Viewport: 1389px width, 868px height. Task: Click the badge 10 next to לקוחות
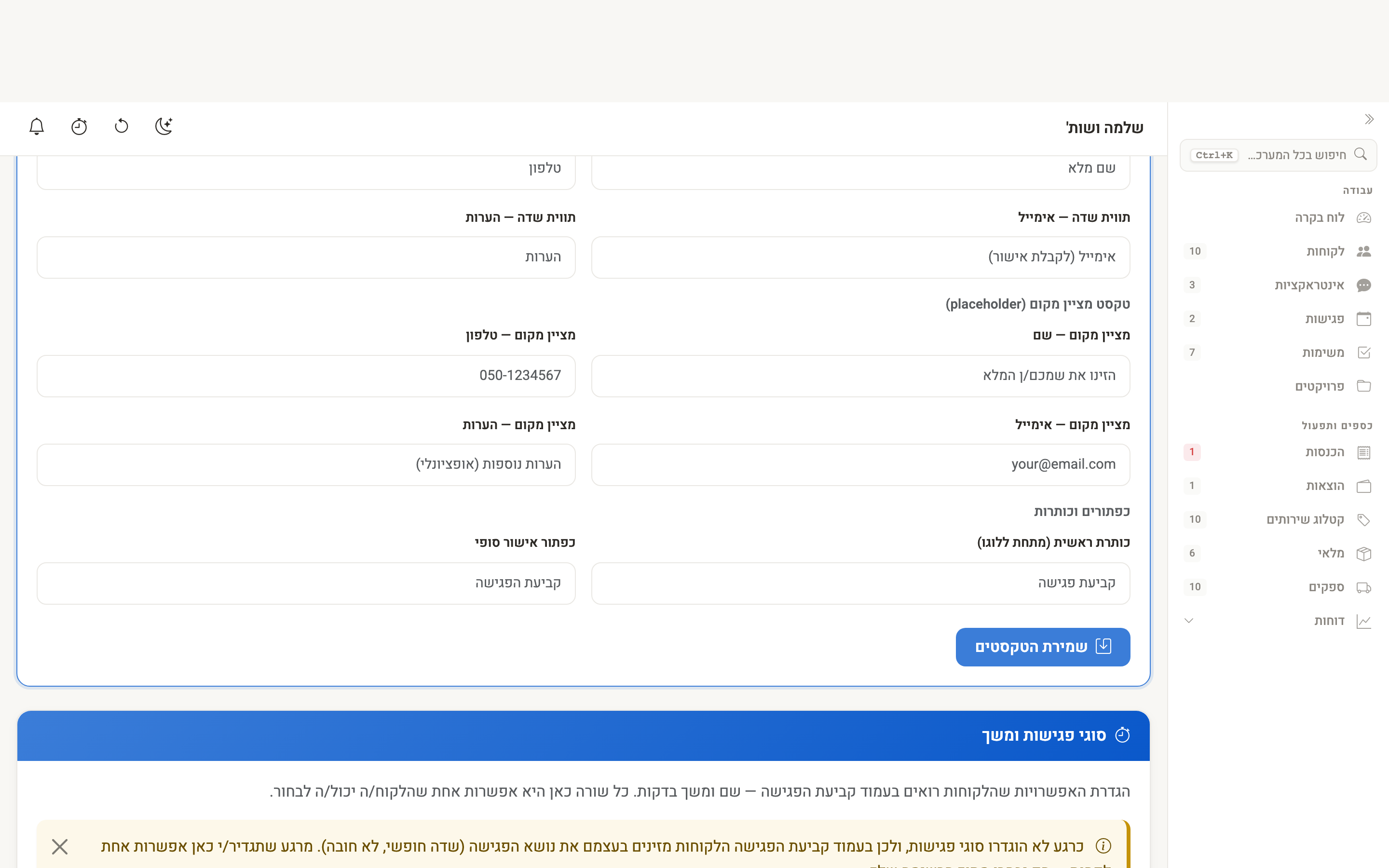coord(1195,251)
